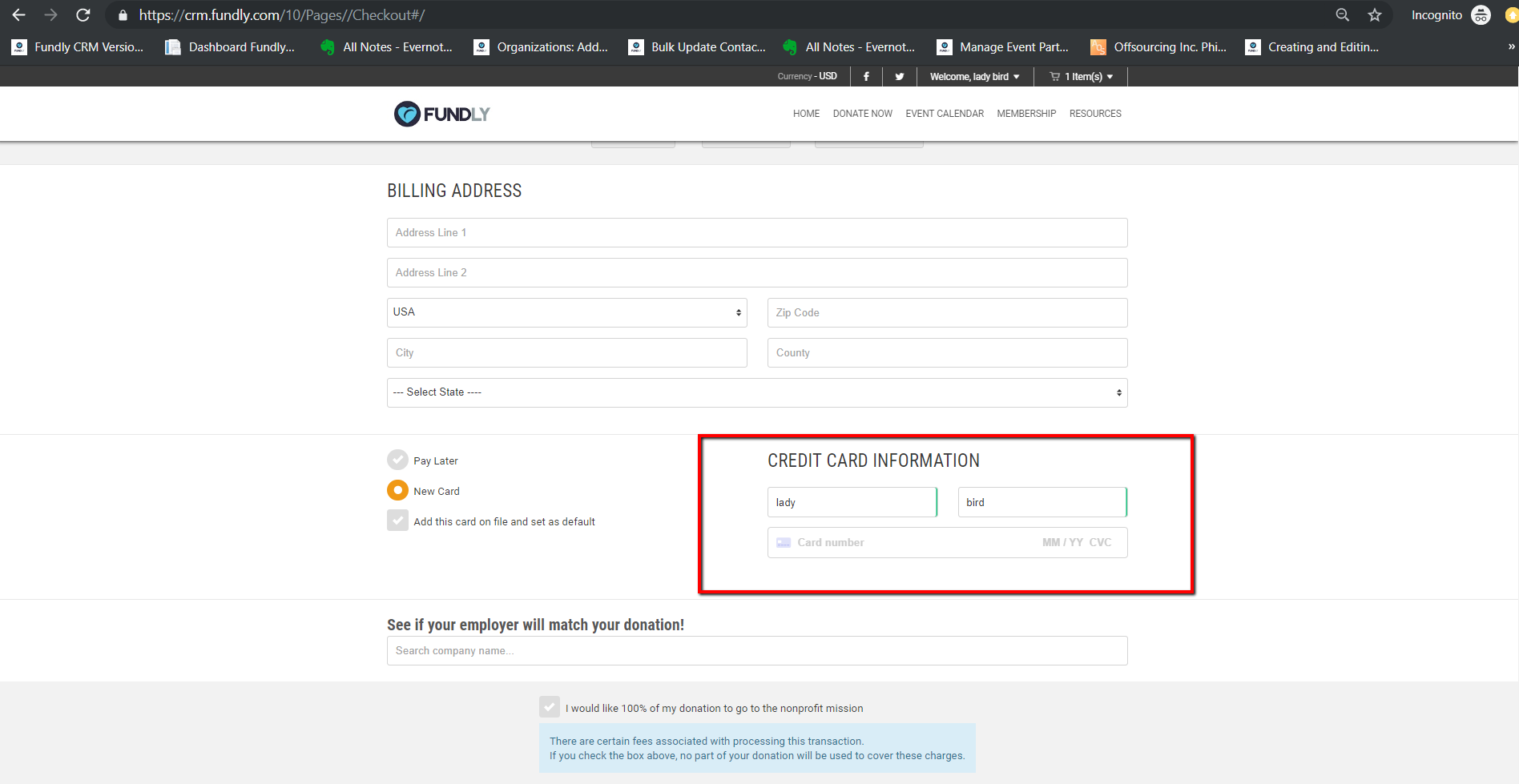Open the USA country dropdown

566,312
